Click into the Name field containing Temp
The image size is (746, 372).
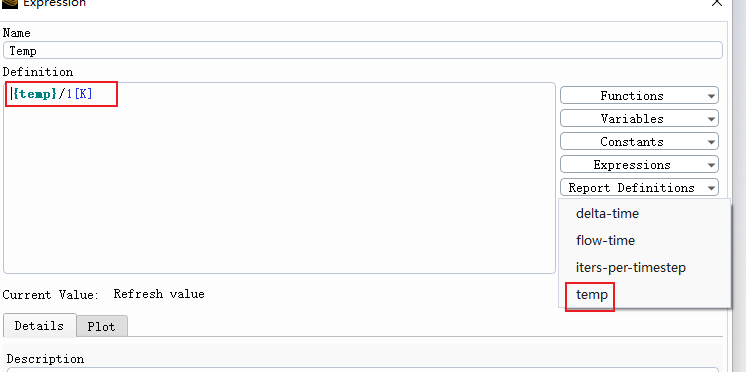(x=363, y=50)
